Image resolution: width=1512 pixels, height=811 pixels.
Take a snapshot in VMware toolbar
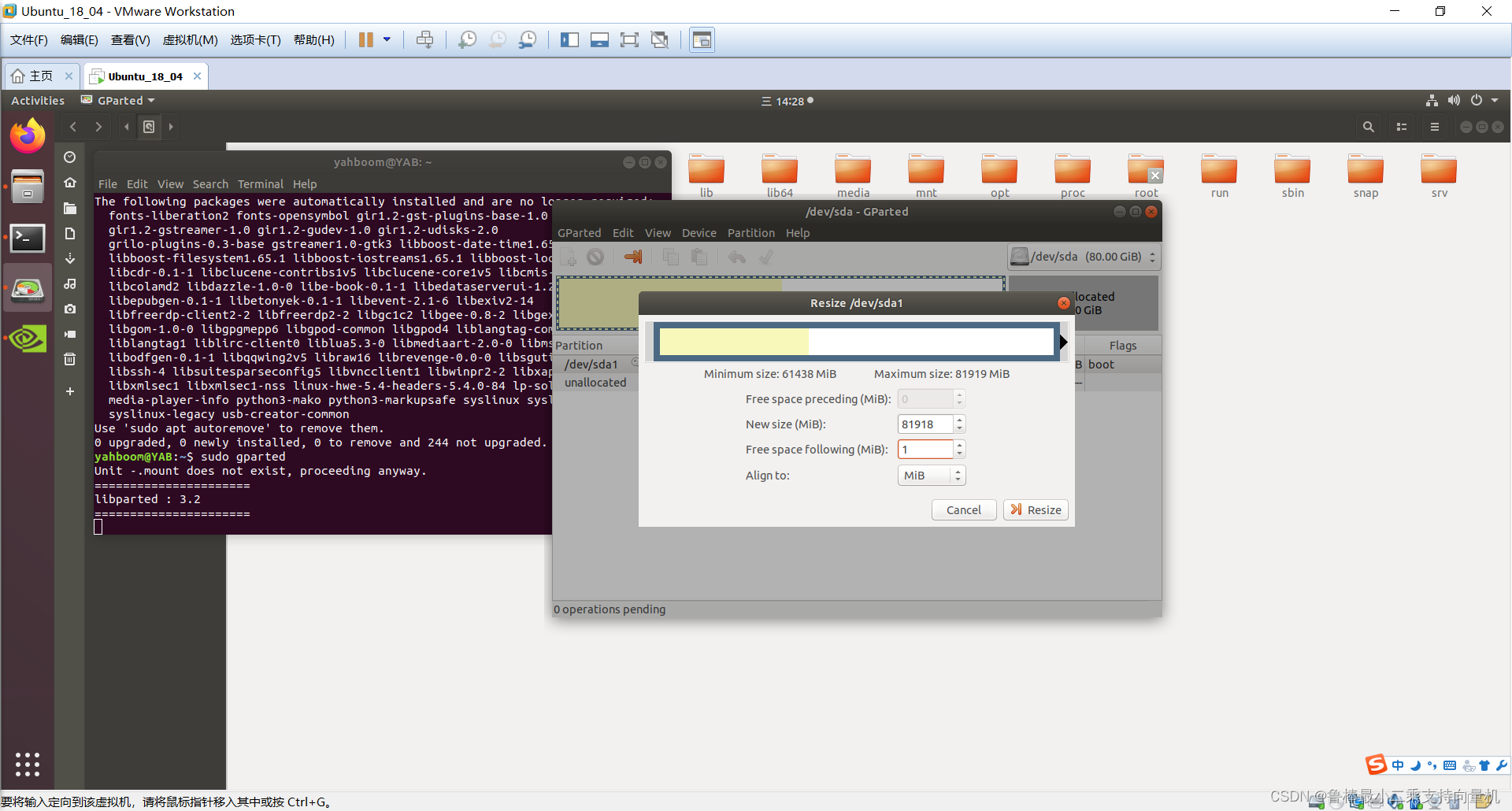pyautogui.click(x=467, y=40)
